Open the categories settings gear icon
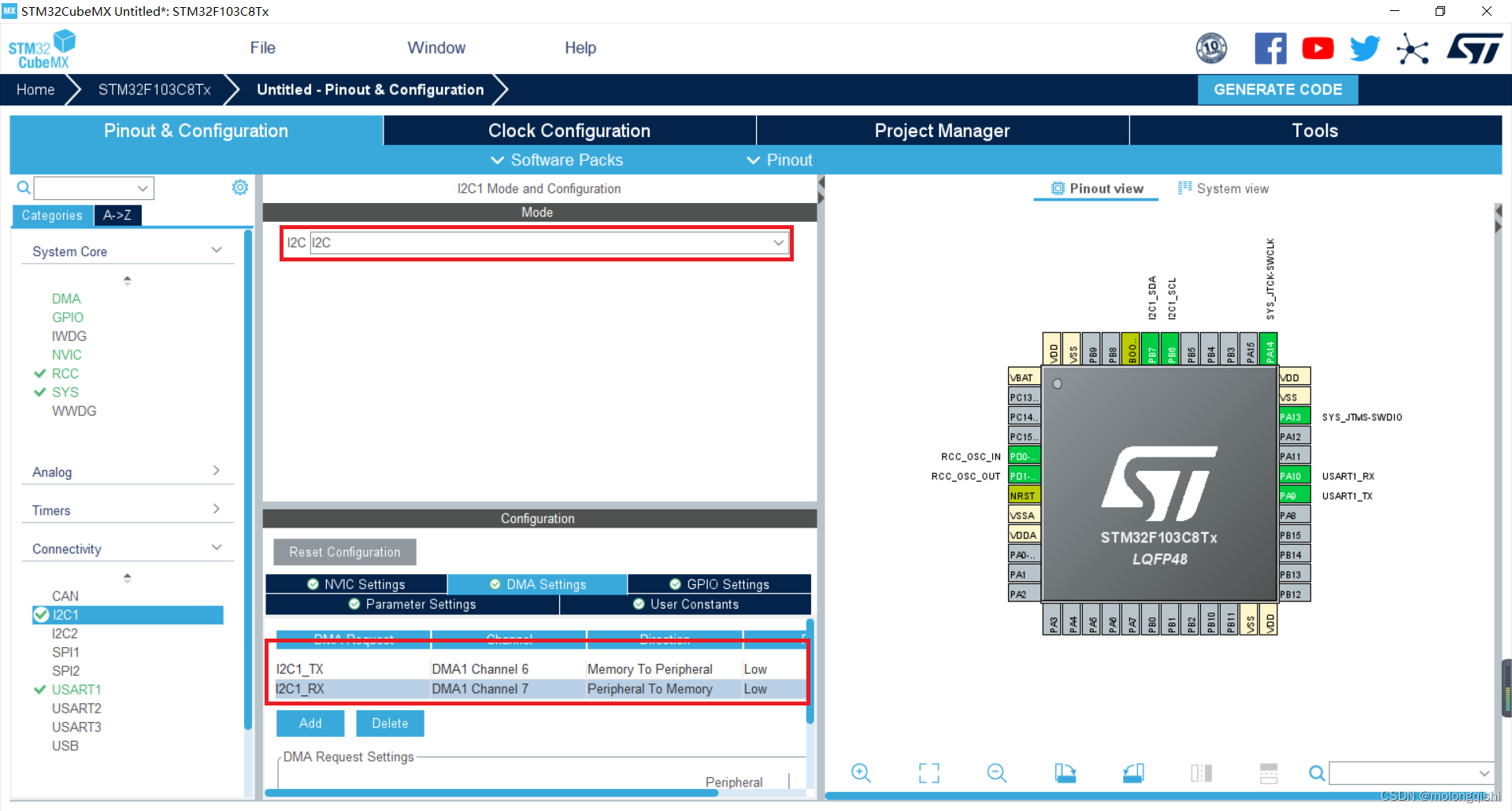The image size is (1512, 811). 240,187
